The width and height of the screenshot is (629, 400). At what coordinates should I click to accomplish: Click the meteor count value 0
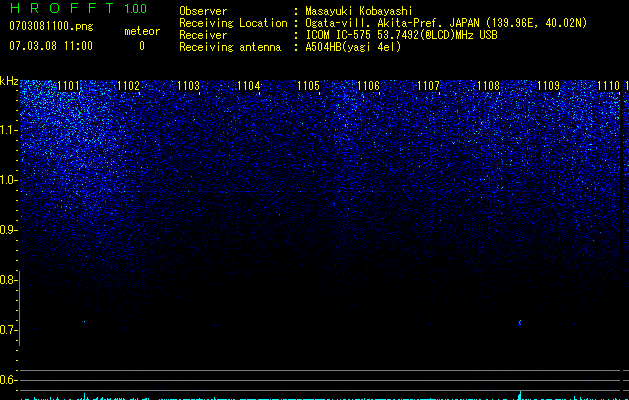pos(142,46)
